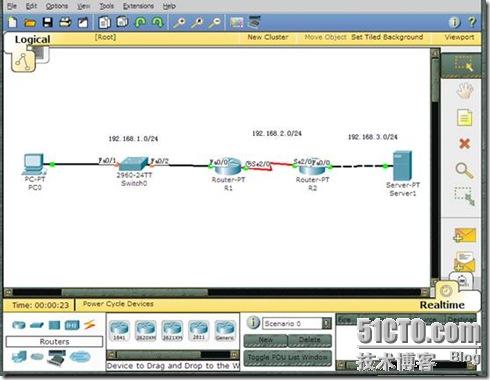Click the Print icon in toolbar
The image size is (490, 380).
pyautogui.click(x=65, y=22)
